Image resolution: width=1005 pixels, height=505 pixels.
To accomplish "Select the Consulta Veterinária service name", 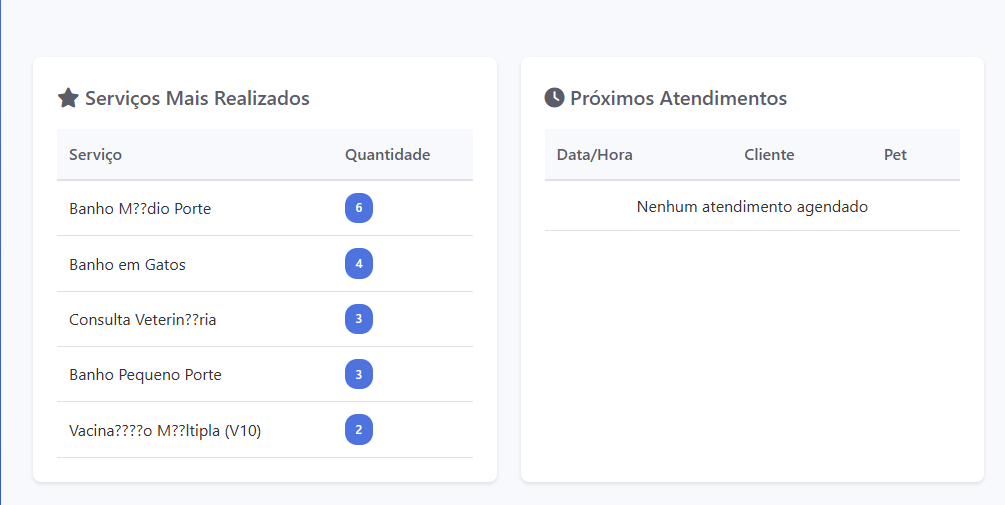I will coord(143,320).
